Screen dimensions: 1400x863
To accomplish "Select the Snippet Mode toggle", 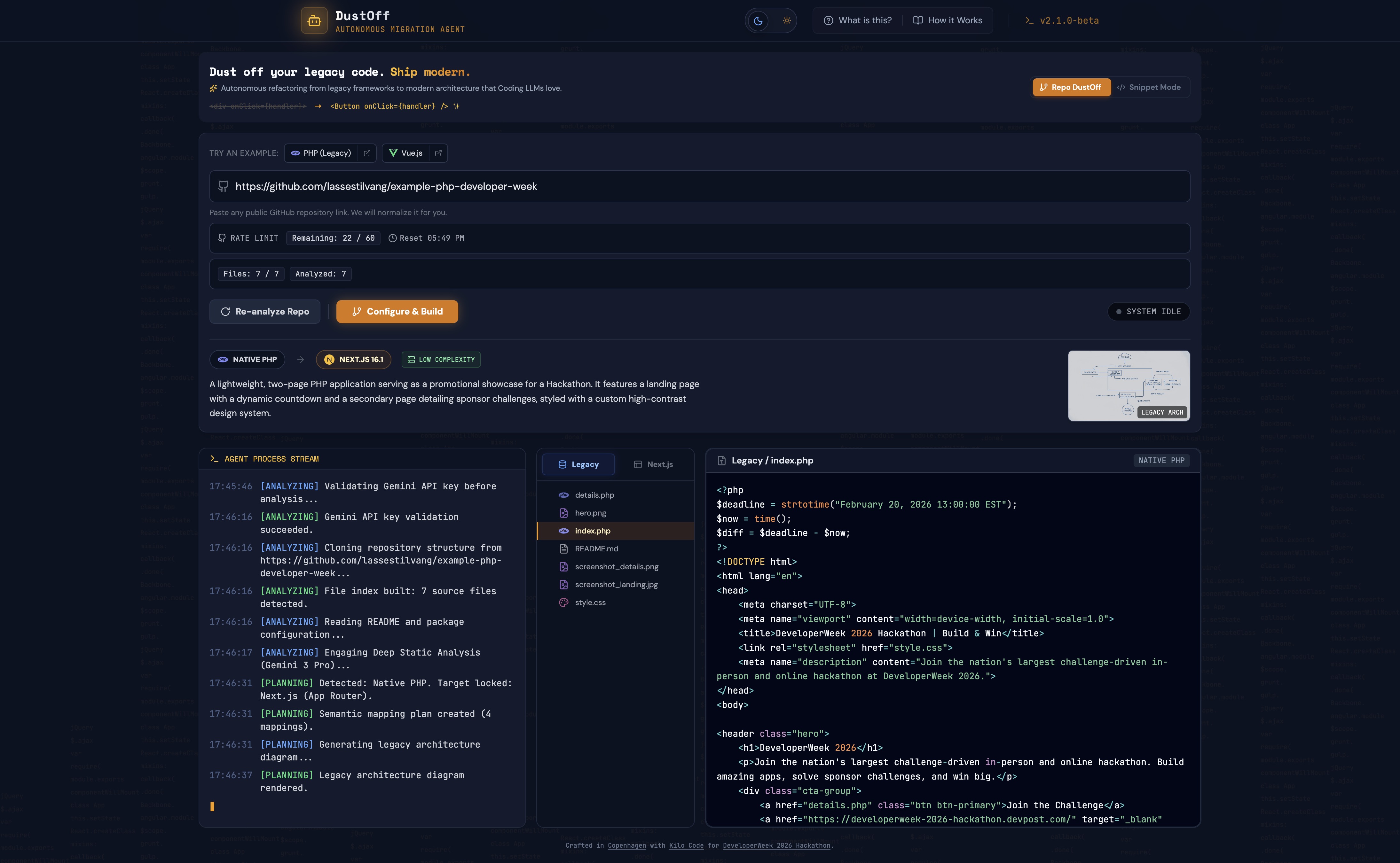I will pos(1149,87).
